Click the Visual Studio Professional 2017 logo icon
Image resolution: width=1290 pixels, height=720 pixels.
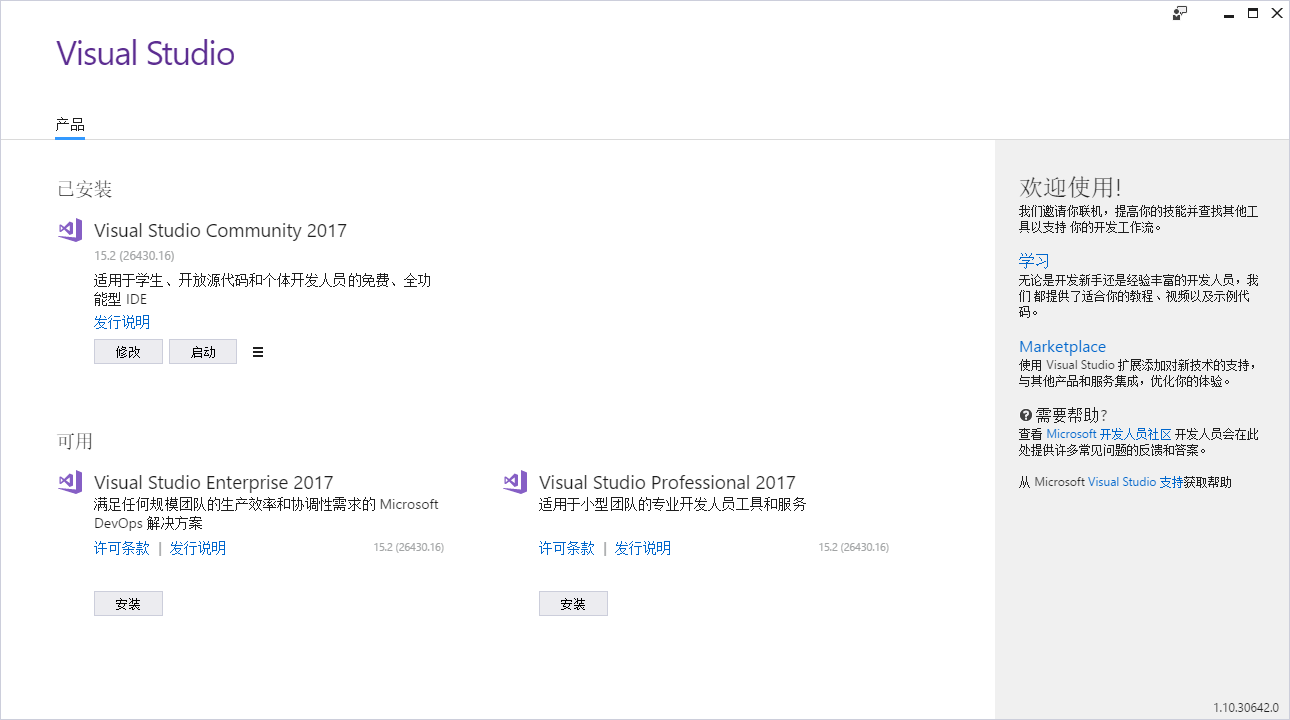point(515,482)
